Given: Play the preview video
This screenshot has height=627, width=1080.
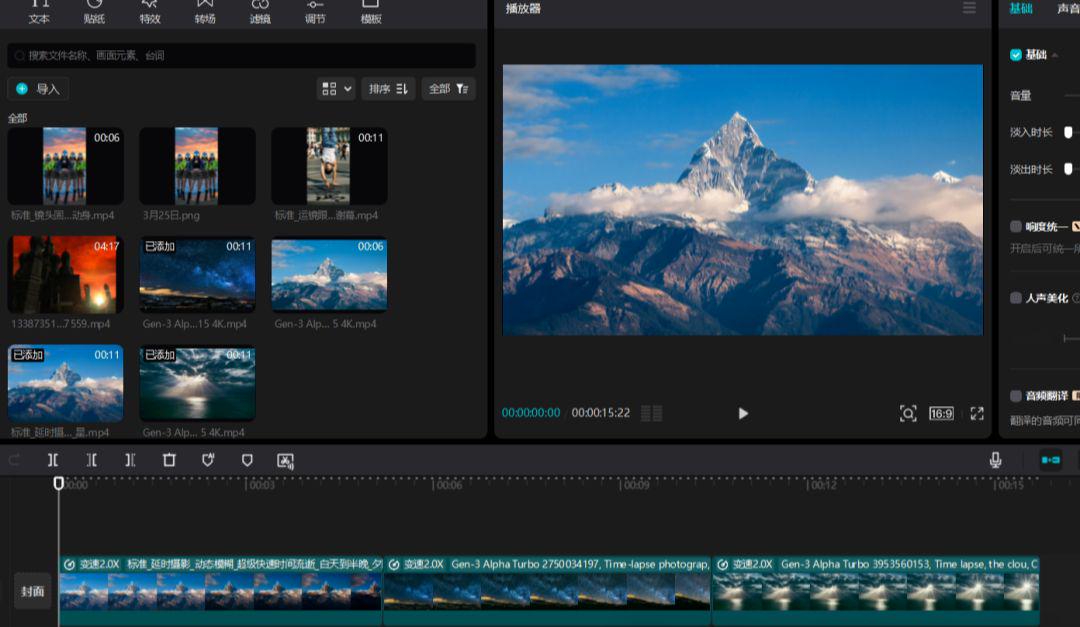Looking at the screenshot, I should (742, 413).
